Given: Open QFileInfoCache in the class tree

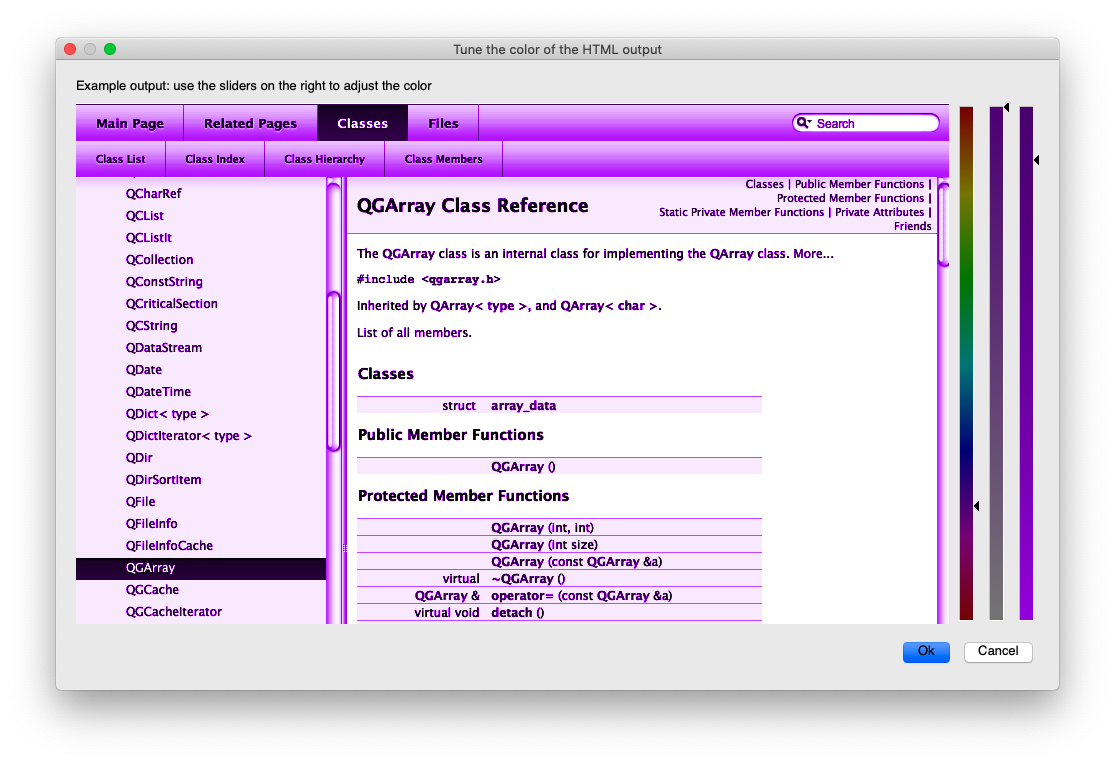Looking at the screenshot, I should (x=169, y=546).
